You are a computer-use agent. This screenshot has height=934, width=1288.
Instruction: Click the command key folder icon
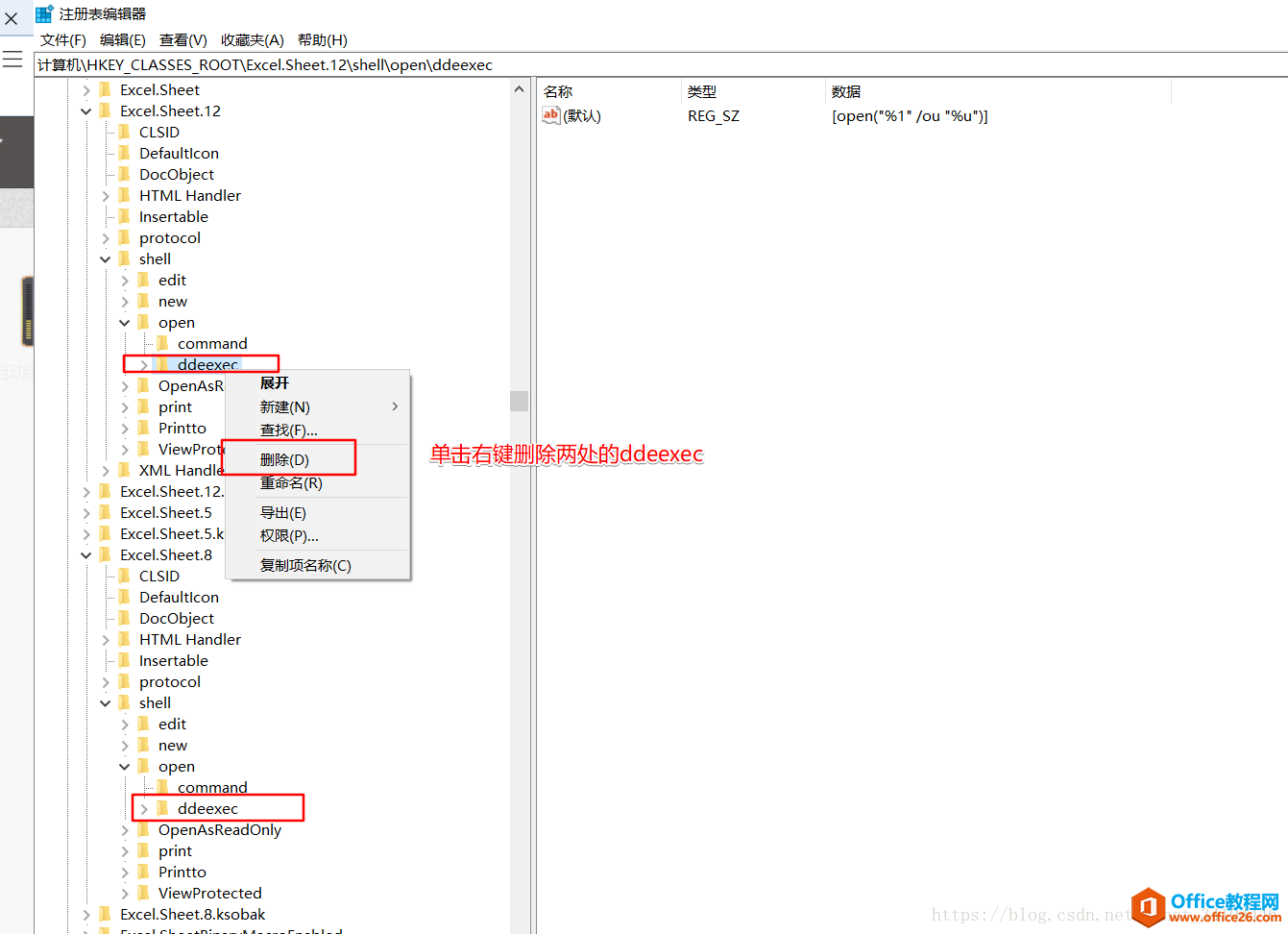tap(161, 343)
